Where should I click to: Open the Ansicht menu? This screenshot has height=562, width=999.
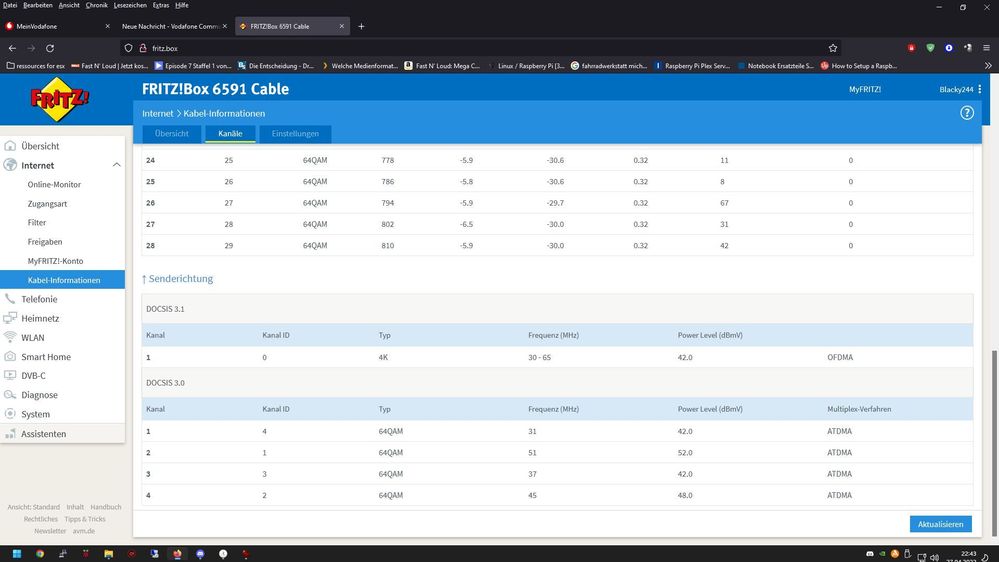click(69, 5)
